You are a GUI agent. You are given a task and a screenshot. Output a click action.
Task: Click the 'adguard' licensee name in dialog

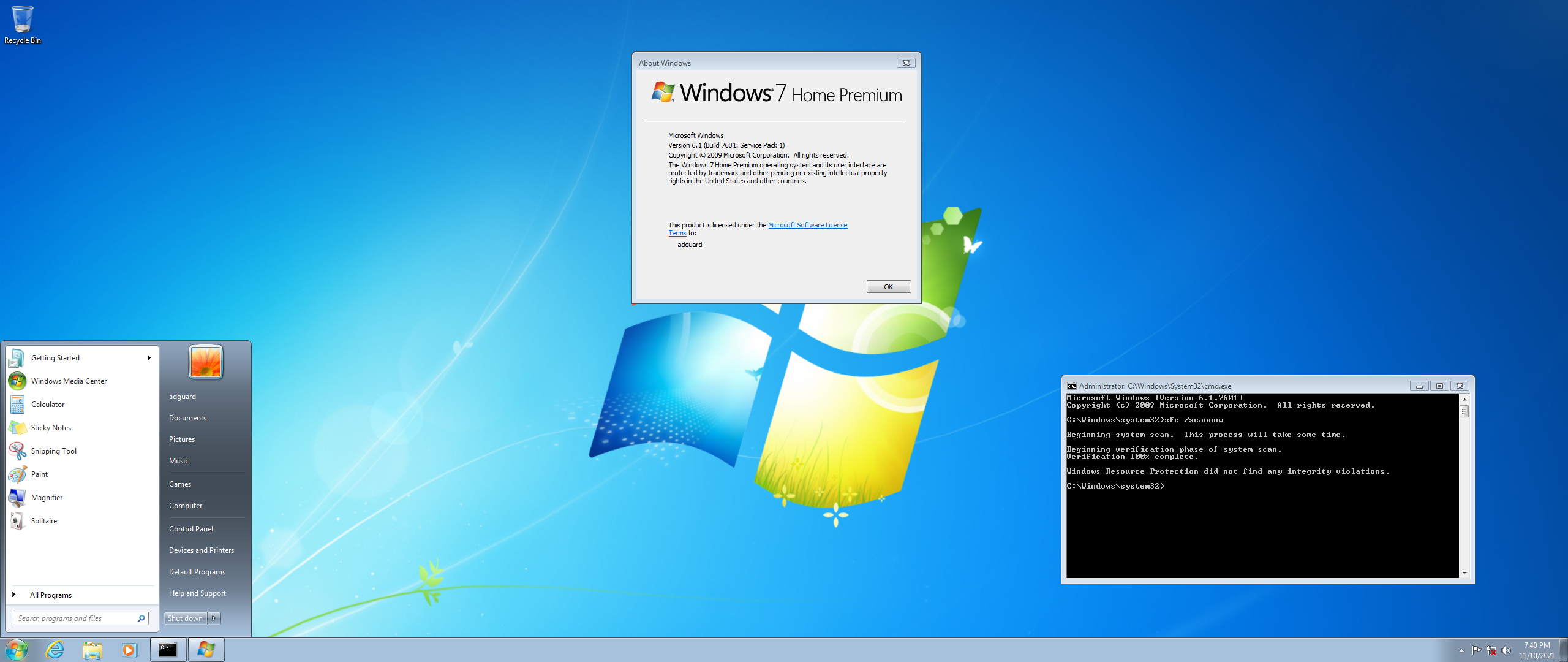point(690,245)
